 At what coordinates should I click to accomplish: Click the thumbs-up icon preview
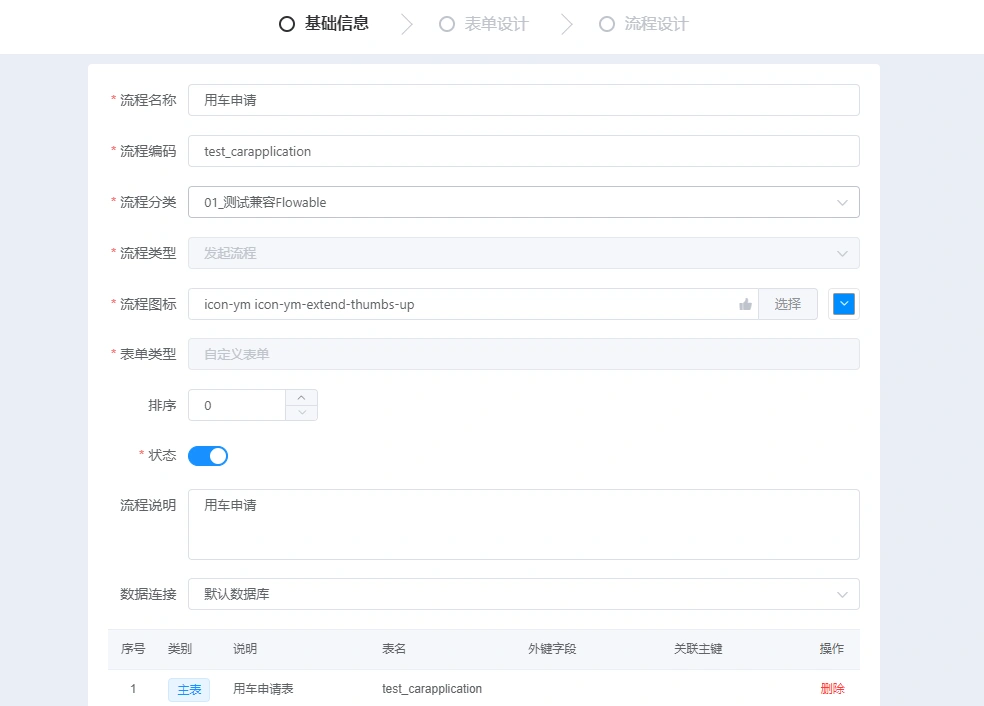point(745,304)
